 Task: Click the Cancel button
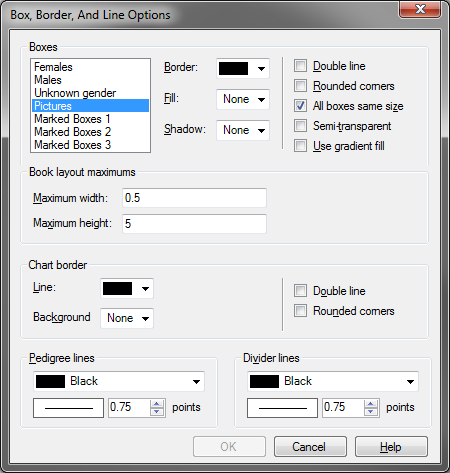click(310, 447)
